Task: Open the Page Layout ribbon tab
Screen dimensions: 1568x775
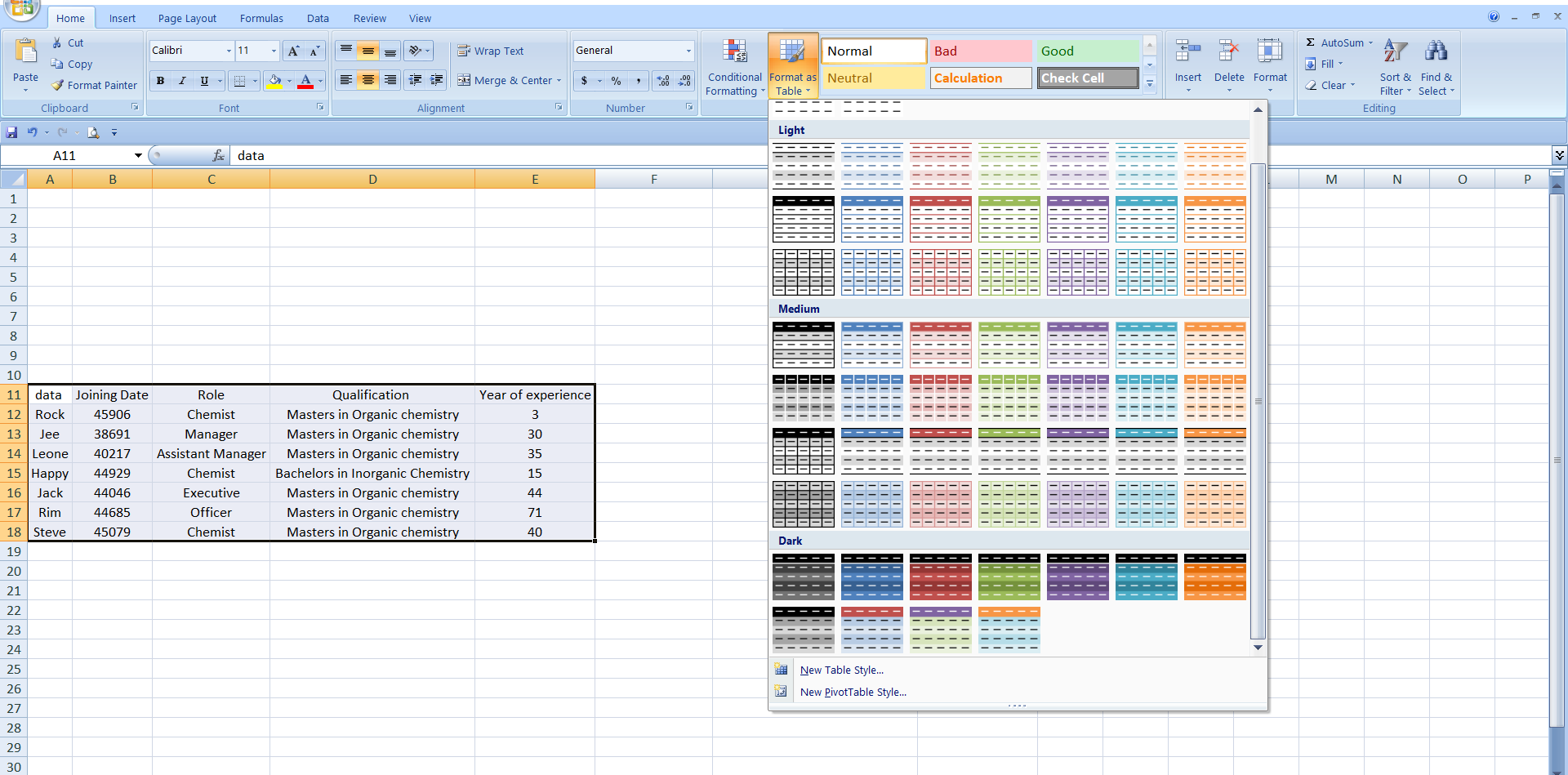Action: [x=187, y=18]
